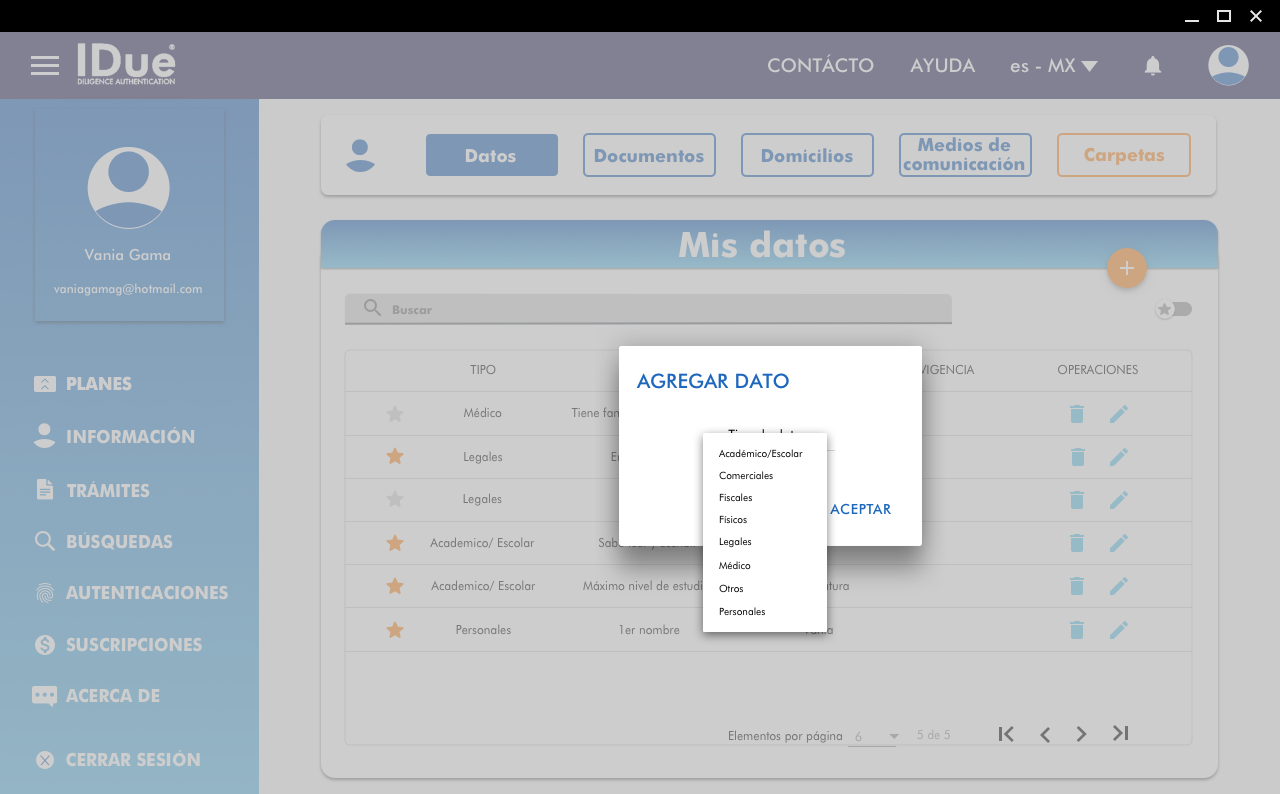
Task: Click the ACEPTAR button in dialog
Action: 860,509
